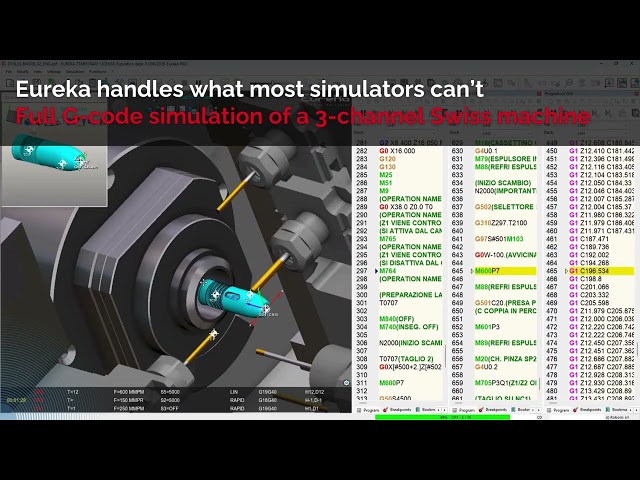Select line 286 M51
This screenshot has height=480, width=640.
point(386,183)
